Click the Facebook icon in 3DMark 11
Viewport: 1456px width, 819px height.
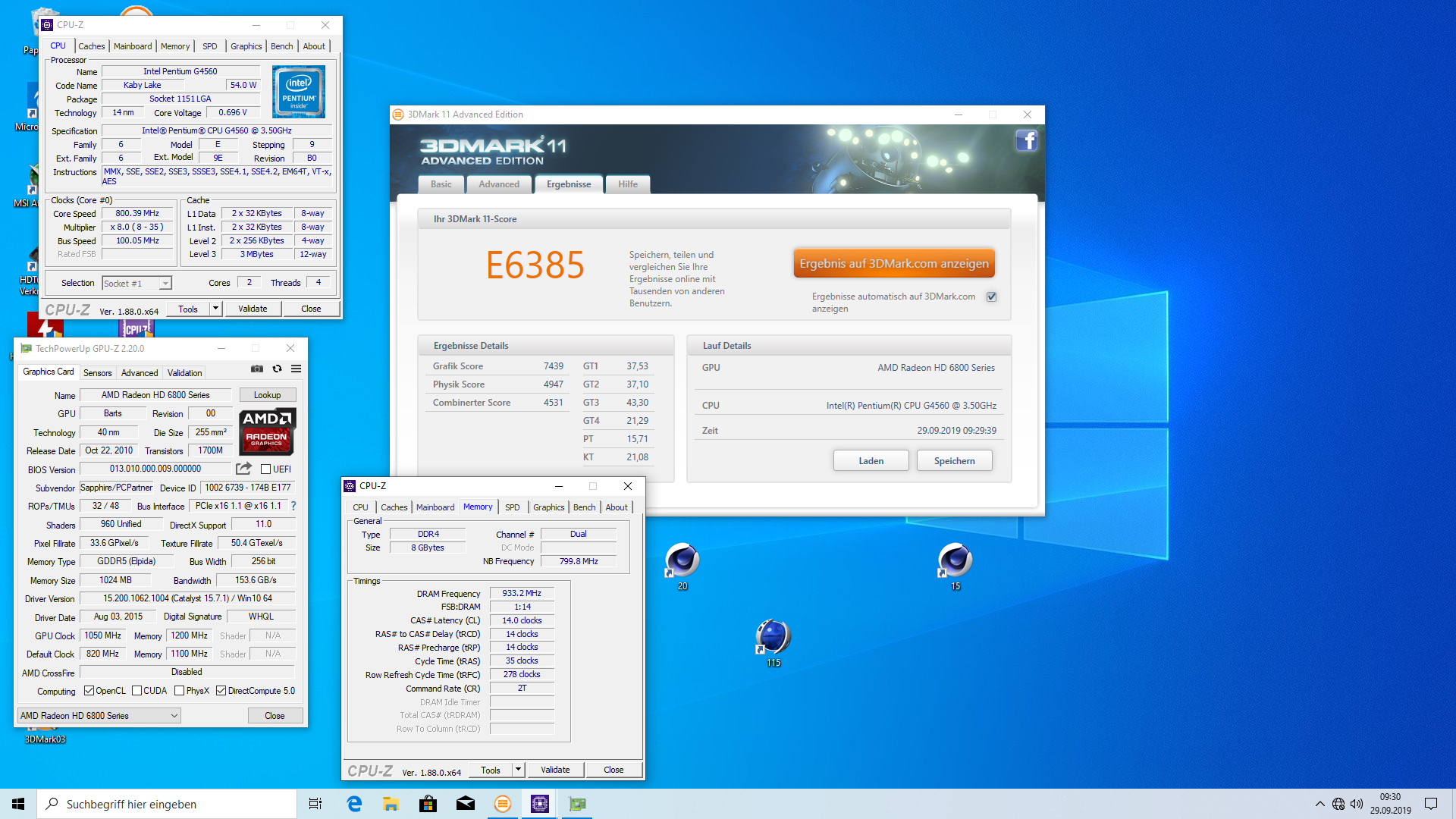point(1026,140)
